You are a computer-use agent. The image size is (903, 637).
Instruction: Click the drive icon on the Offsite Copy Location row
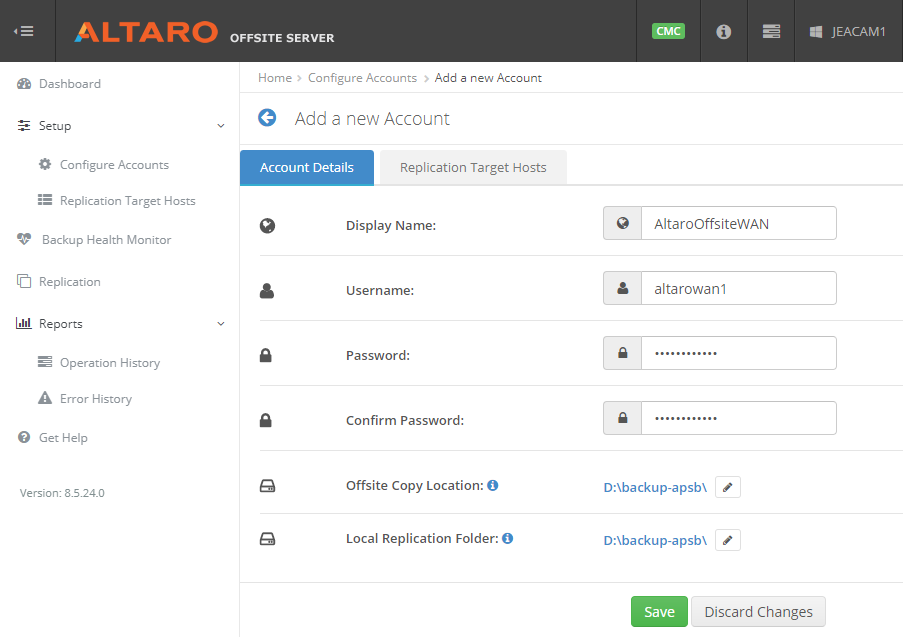tap(267, 486)
